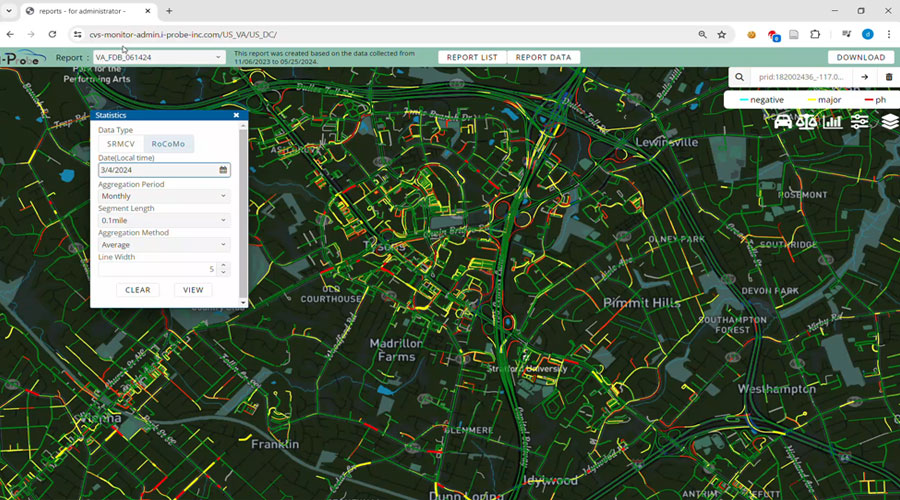Open the Report selection dropdown VA_FDB_061424
This screenshot has height=500, width=900.
(158, 58)
